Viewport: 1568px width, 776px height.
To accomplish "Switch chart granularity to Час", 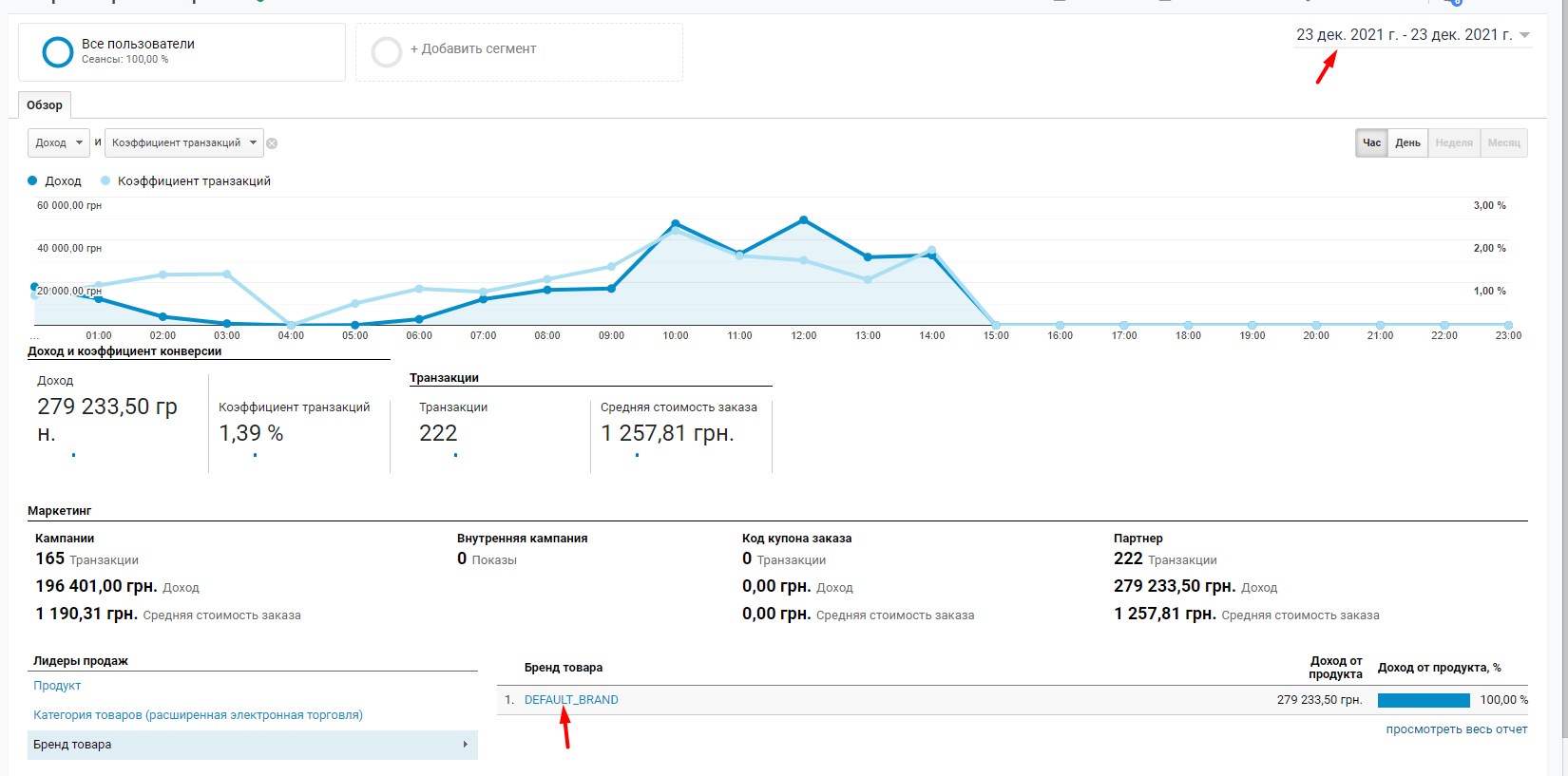I will (x=1371, y=143).
